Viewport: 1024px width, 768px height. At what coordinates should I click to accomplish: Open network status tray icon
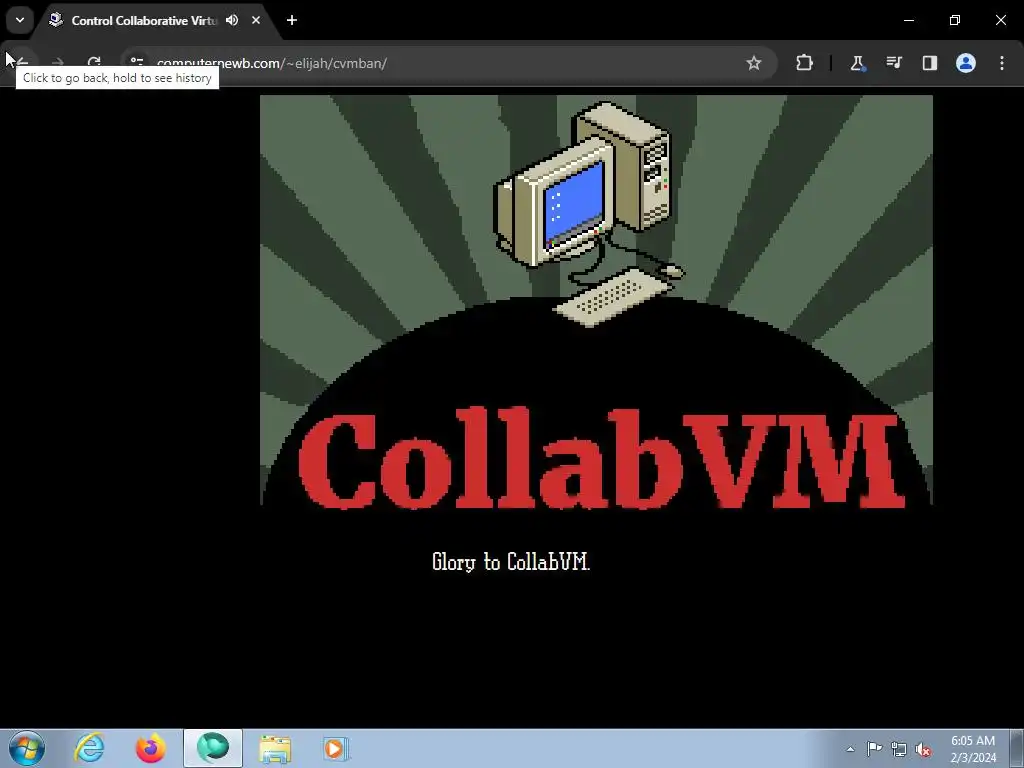coord(899,749)
